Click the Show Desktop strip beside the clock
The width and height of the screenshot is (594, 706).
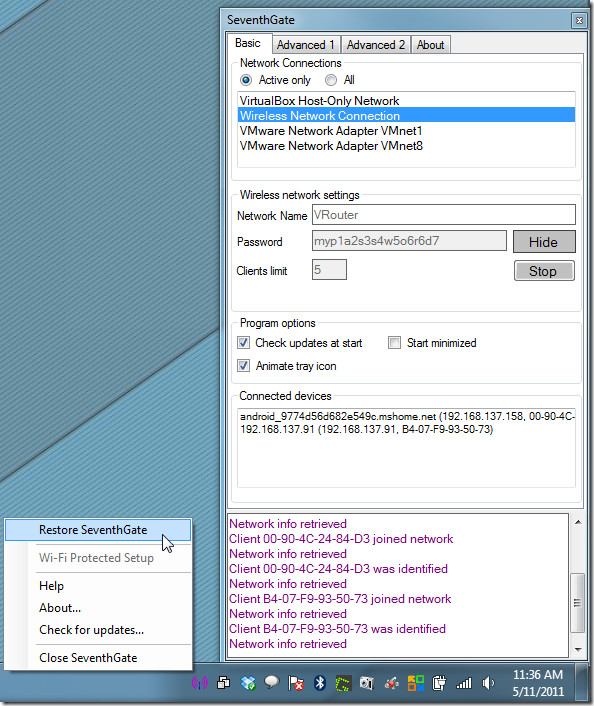point(583,683)
